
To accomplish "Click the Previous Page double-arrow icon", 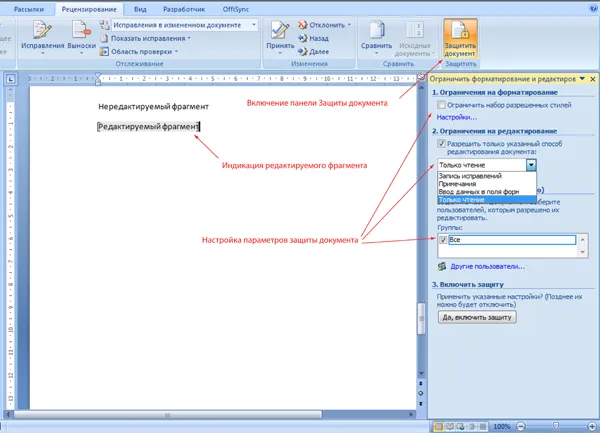I will (x=421, y=383).
